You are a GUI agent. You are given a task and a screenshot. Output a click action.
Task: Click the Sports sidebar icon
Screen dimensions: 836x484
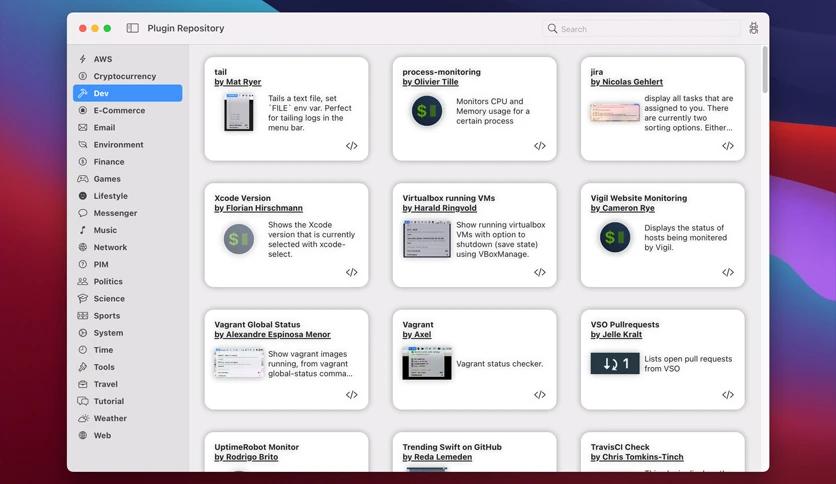(83, 316)
